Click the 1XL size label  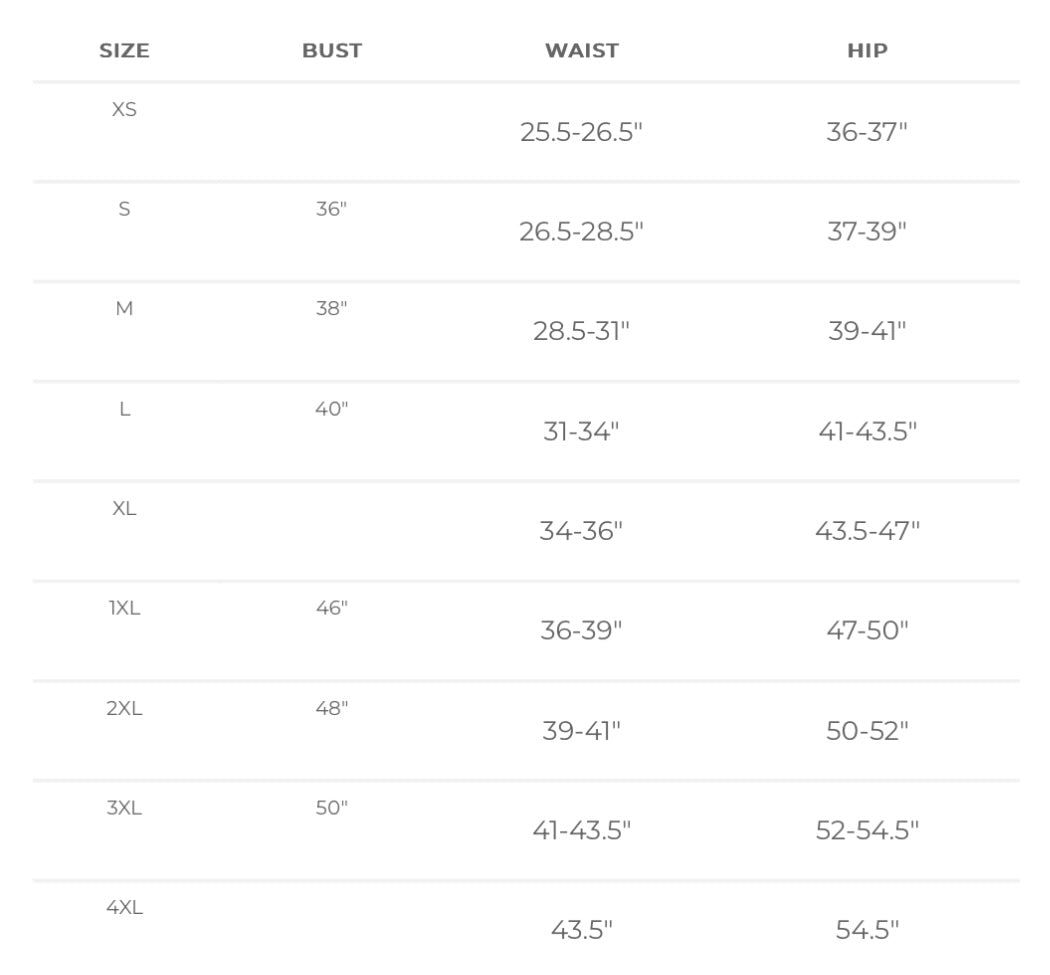(124, 608)
